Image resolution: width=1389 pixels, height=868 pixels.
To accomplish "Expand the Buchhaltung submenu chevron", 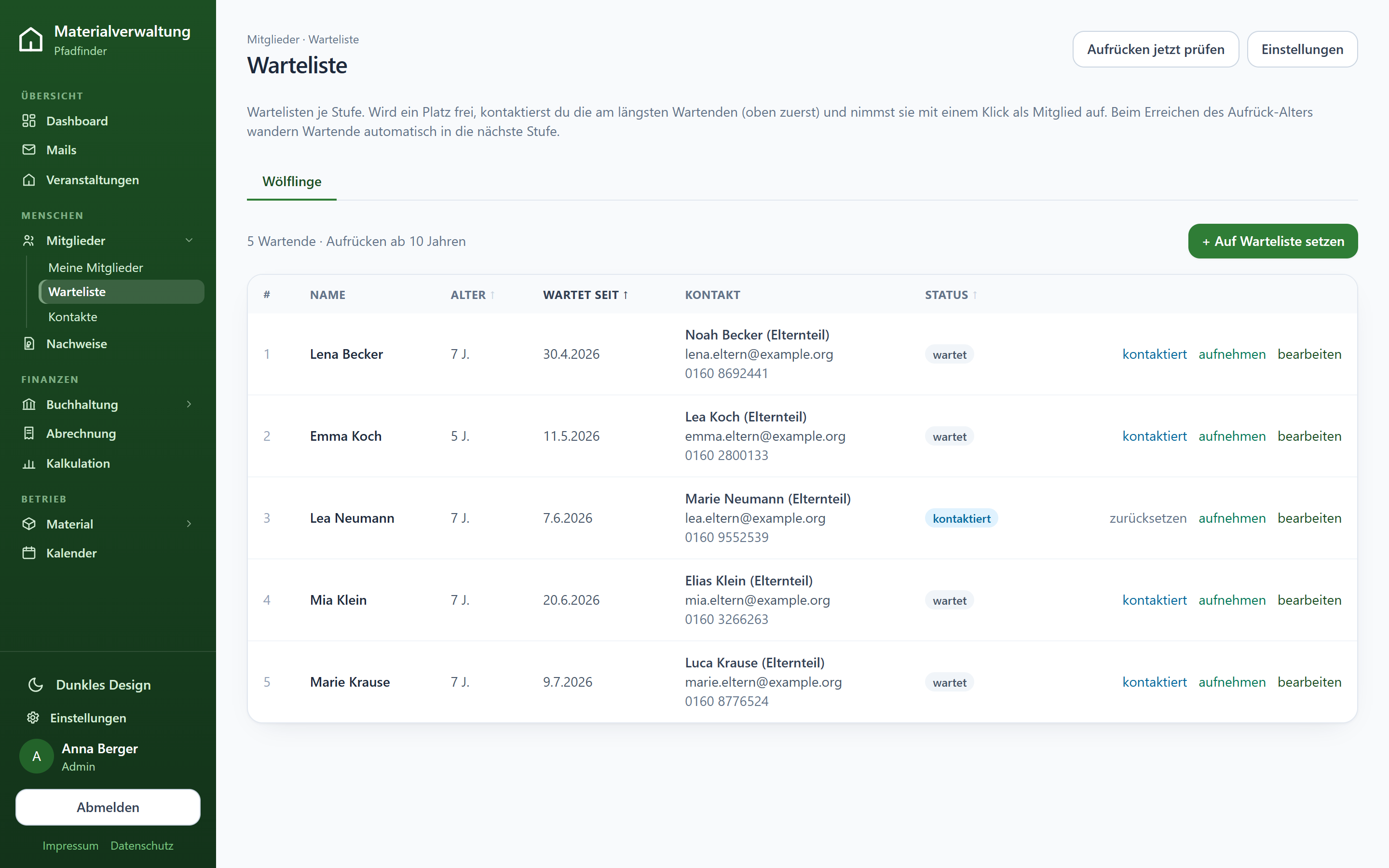I will 189,404.
